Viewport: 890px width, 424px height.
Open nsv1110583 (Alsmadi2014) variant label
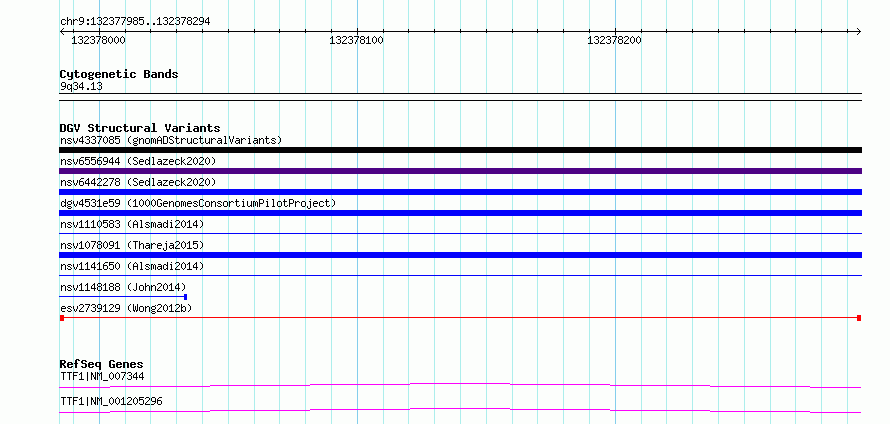pyautogui.click(x=132, y=224)
